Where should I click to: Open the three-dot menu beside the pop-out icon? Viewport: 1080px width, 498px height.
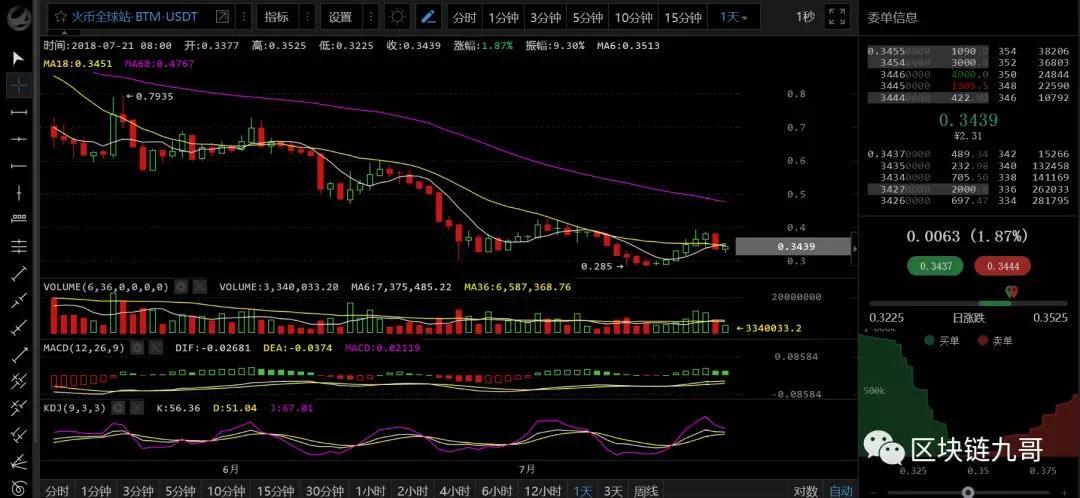pos(242,17)
